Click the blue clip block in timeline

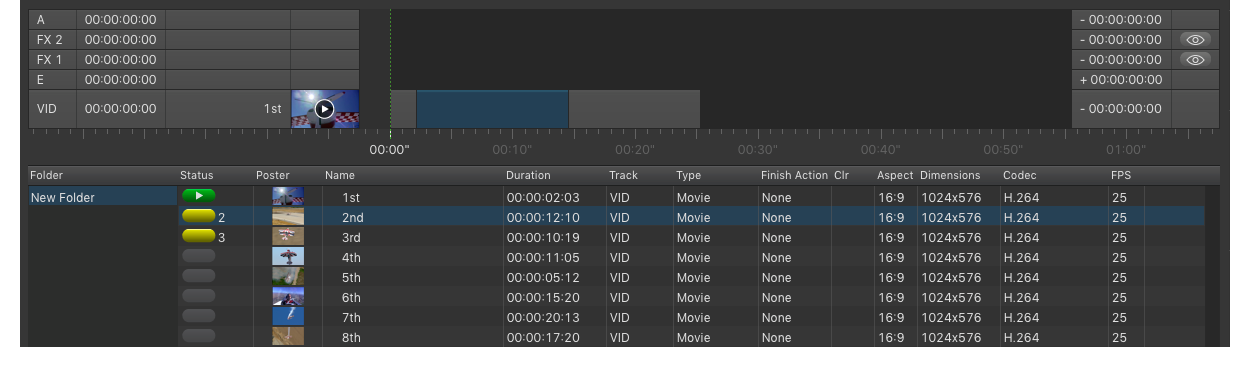click(492, 109)
